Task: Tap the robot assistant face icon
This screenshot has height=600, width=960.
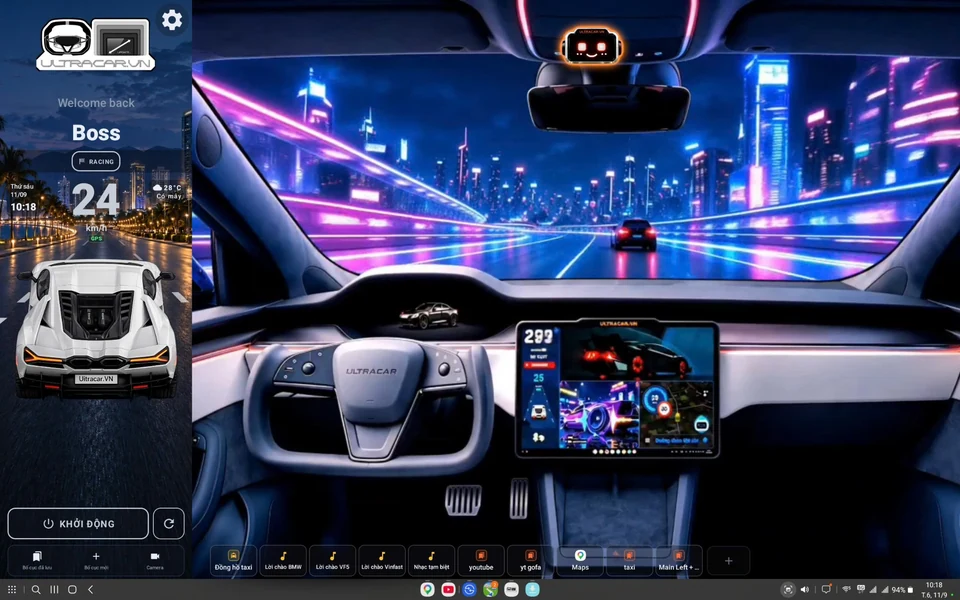Action: pos(591,46)
